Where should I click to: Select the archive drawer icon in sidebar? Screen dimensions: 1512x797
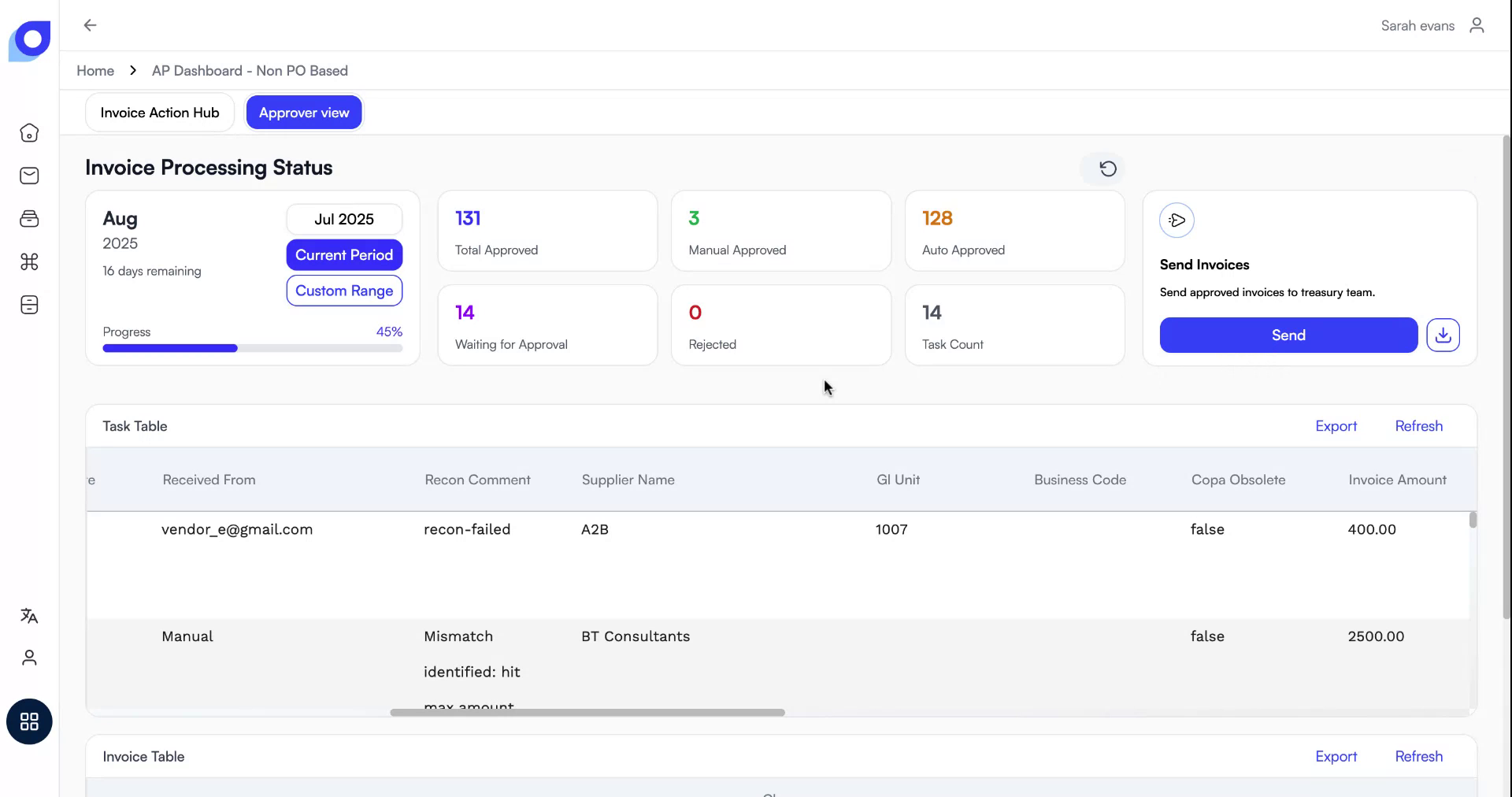coord(29,218)
